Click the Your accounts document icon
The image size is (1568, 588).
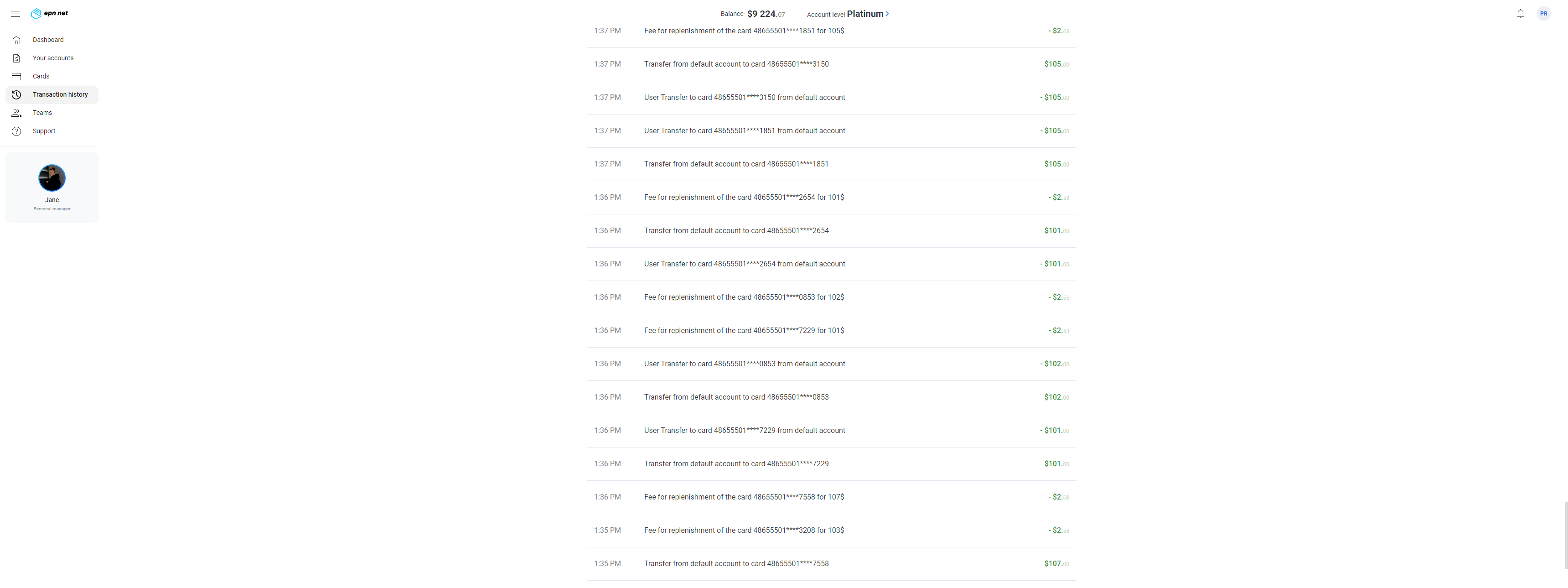(x=16, y=58)
